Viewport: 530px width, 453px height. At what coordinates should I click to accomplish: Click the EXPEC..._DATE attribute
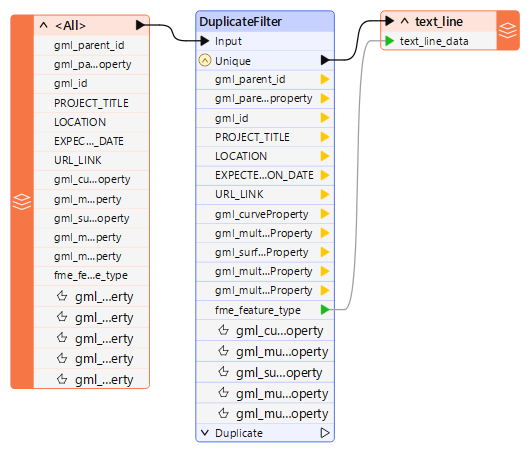89,141
